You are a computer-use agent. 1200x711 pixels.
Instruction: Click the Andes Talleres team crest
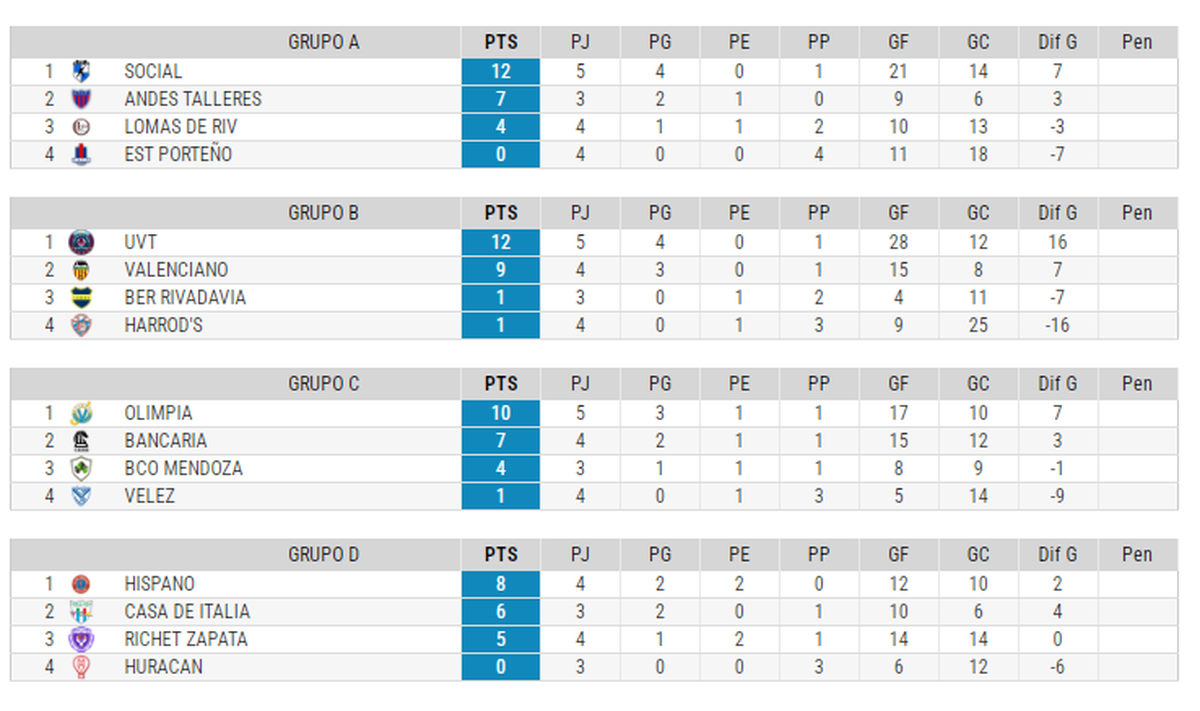click(81, 99)
